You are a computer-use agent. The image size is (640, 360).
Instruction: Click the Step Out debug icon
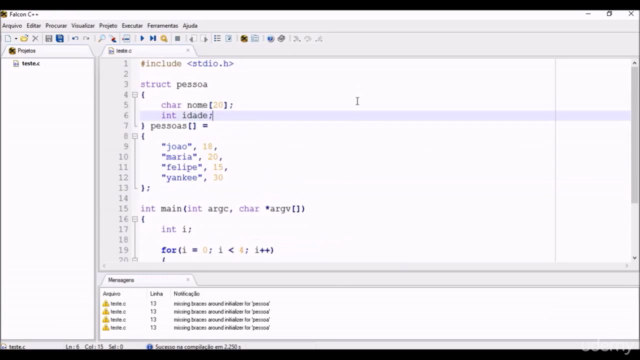319,39
